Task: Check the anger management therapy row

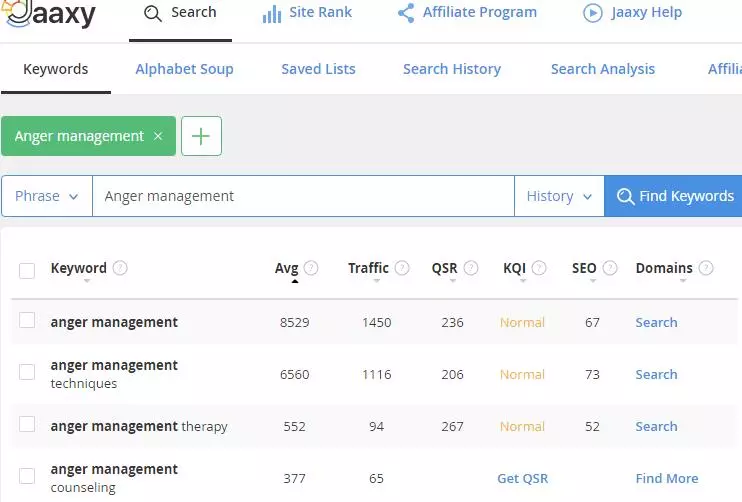Action: 27,424
